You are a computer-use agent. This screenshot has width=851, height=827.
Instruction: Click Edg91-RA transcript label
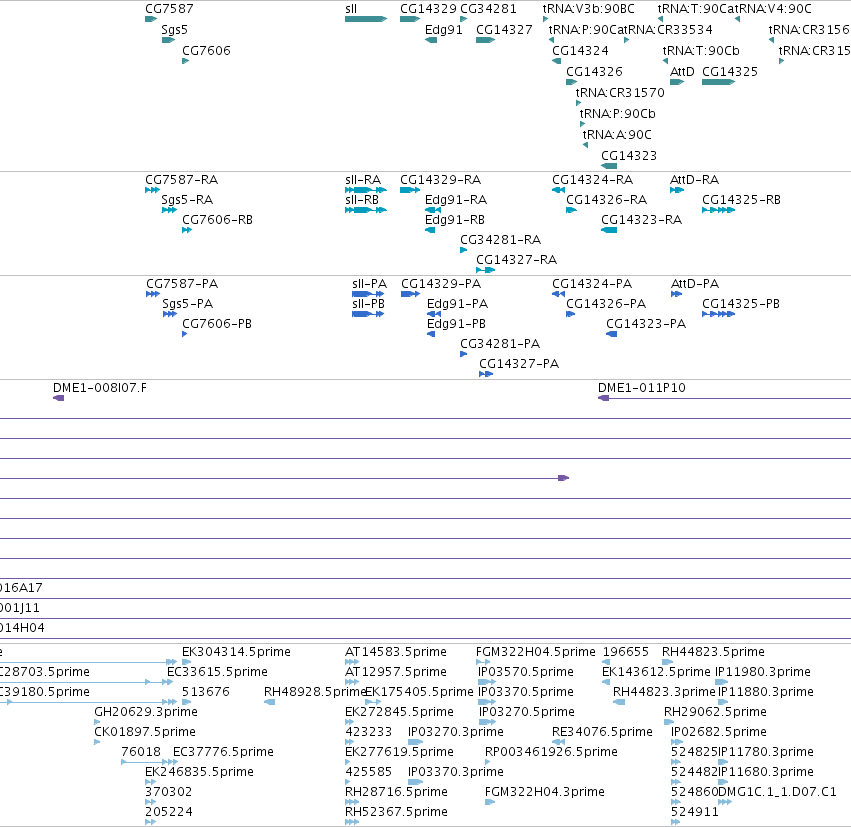(456, 200)
